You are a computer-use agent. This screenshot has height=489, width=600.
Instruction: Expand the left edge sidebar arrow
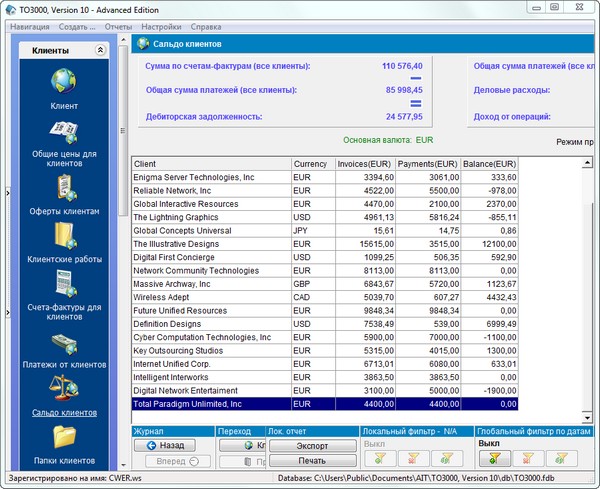6,192
